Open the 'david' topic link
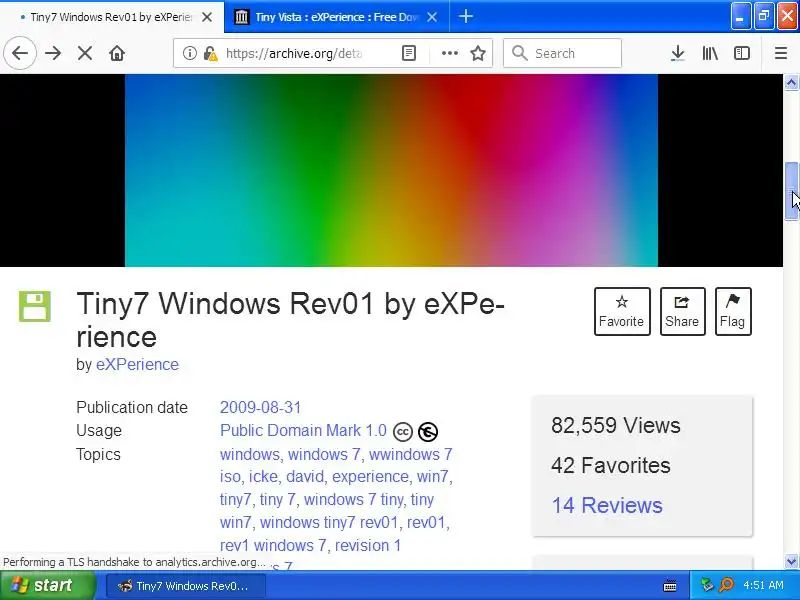The height and width of the screenshot is (600, 800). click(305, 476)
